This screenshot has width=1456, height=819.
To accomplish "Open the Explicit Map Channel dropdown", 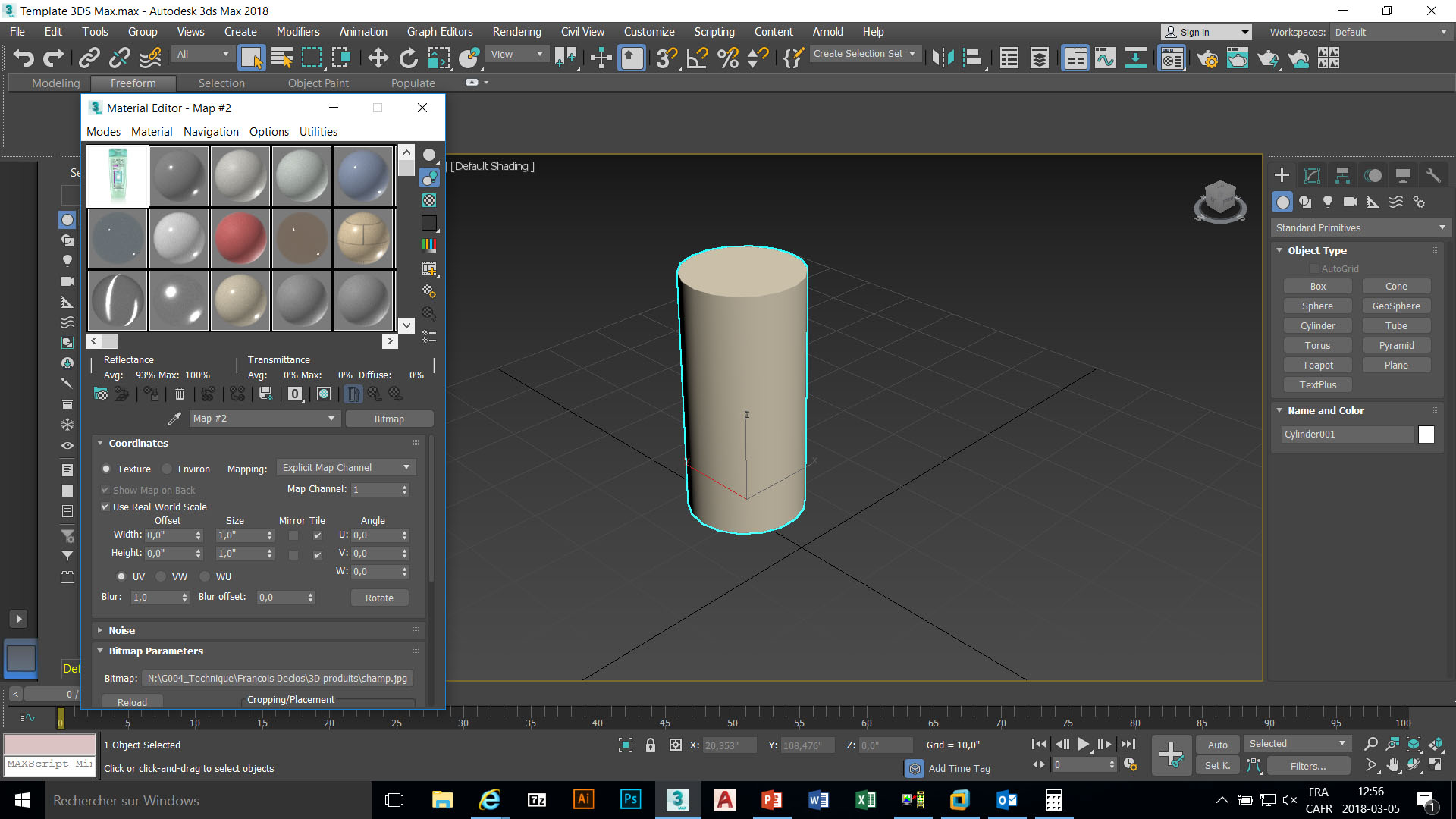I will coord(346,468).
